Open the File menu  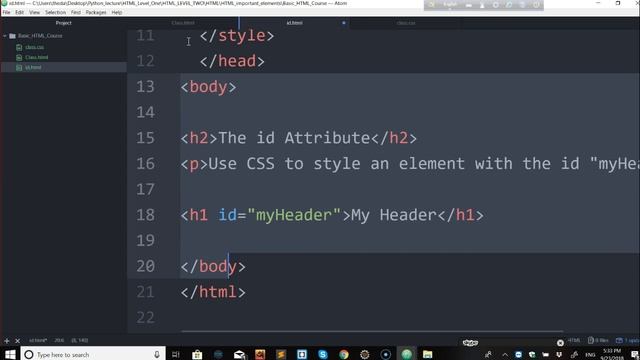[6, 12]
